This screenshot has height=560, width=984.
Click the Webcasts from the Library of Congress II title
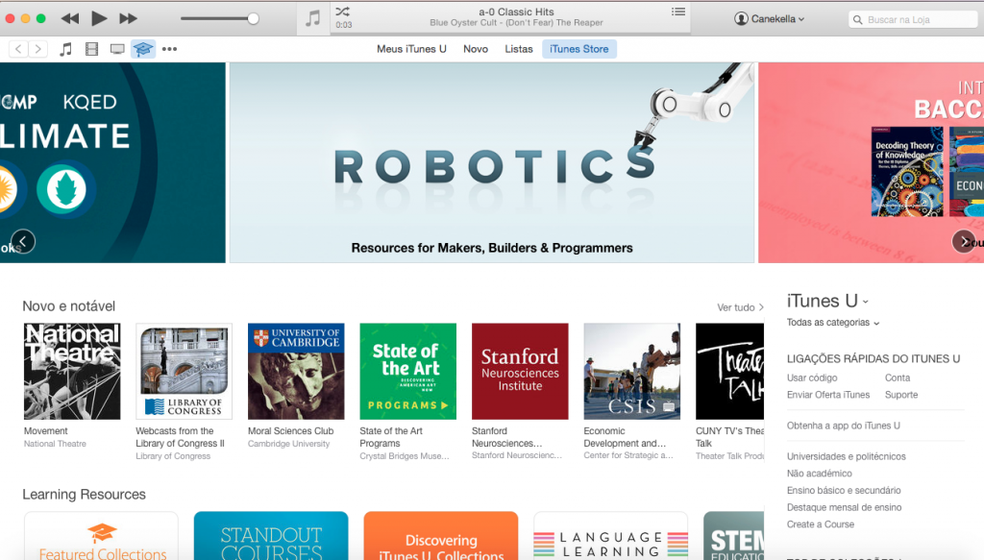(180, 438)
